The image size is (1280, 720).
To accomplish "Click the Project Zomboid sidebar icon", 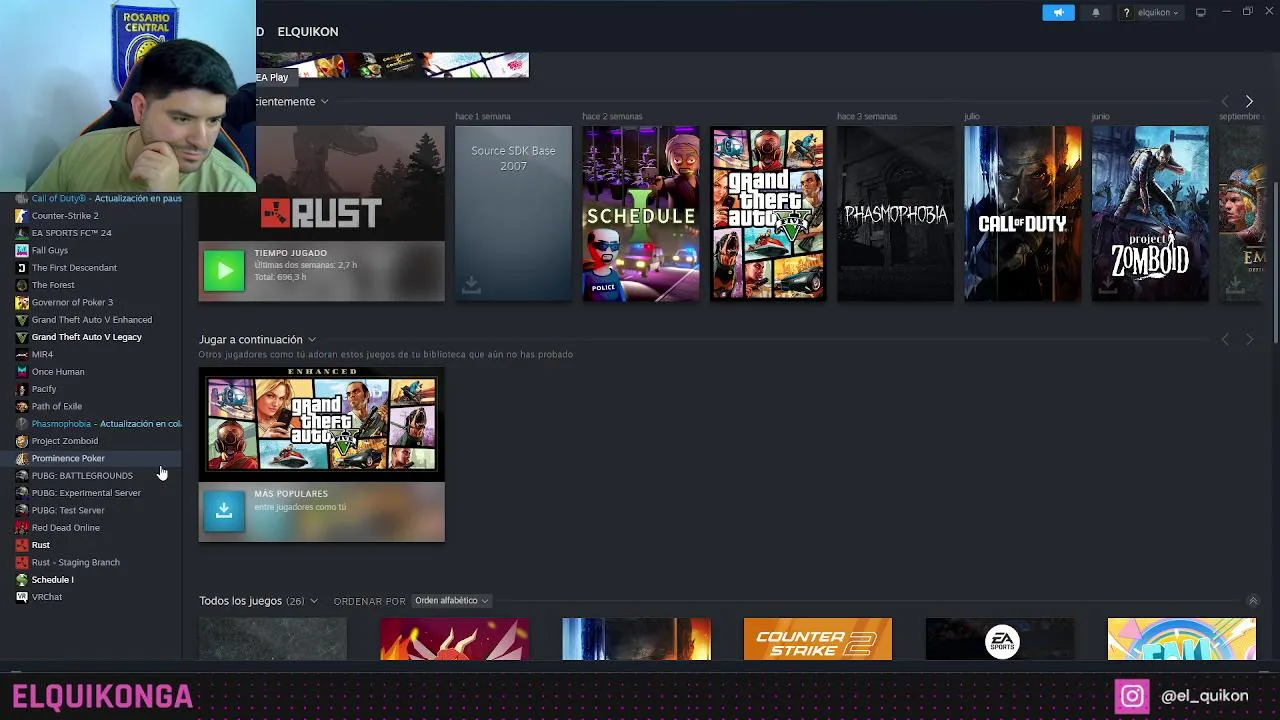I will pos(22,441).
